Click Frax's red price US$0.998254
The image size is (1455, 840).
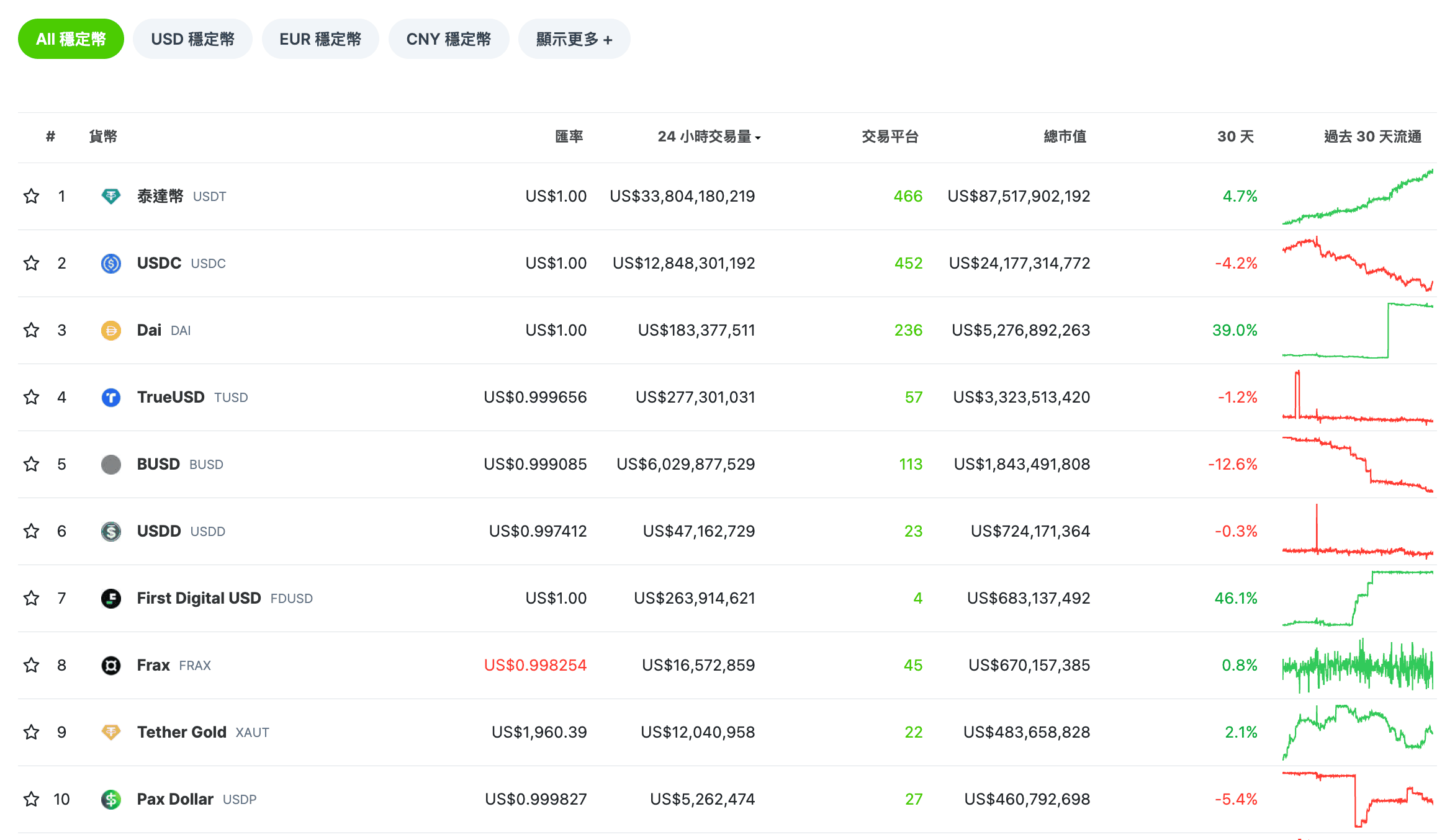535,665
